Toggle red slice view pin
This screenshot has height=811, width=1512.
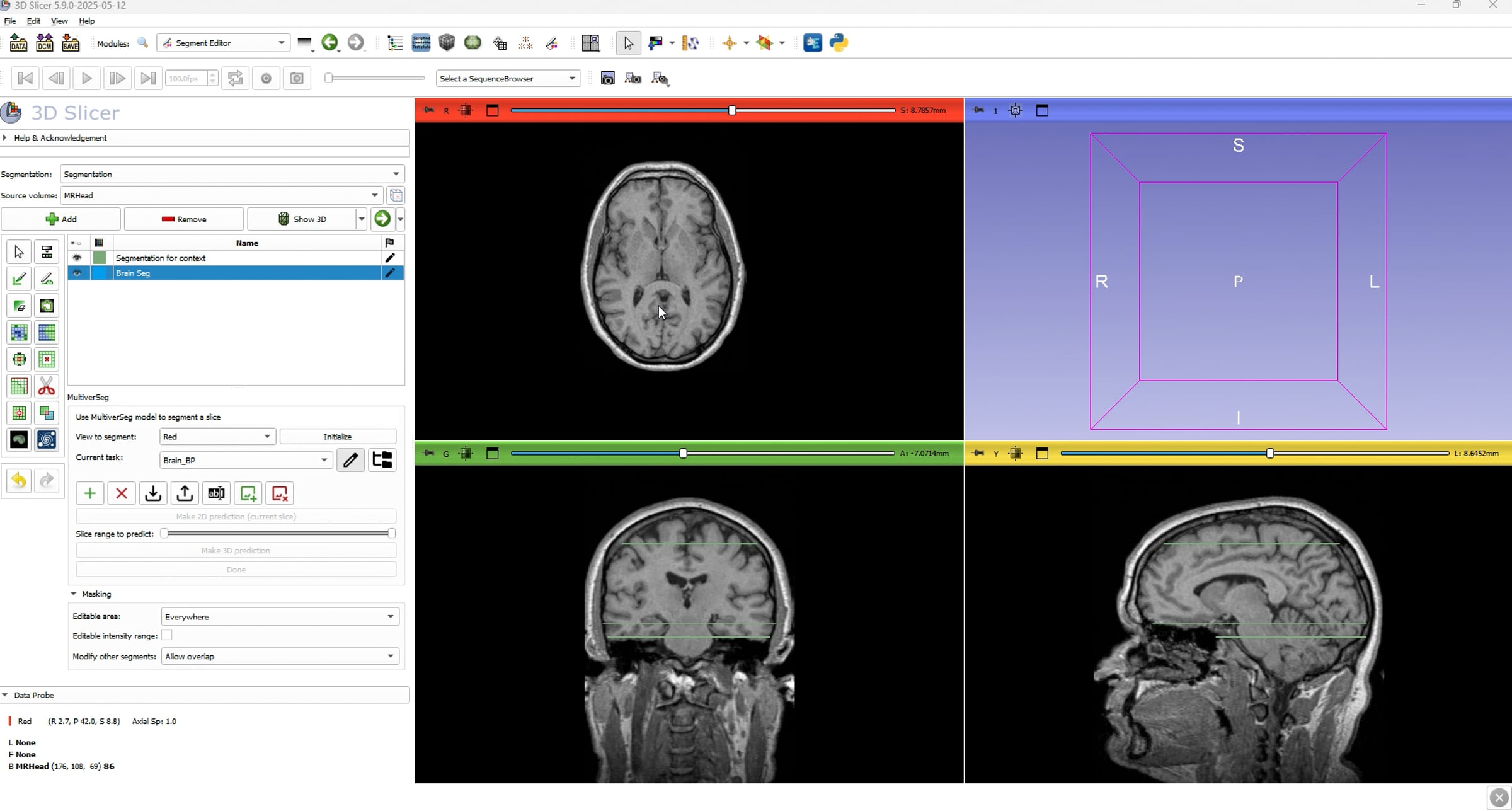[x=428, y=110]
